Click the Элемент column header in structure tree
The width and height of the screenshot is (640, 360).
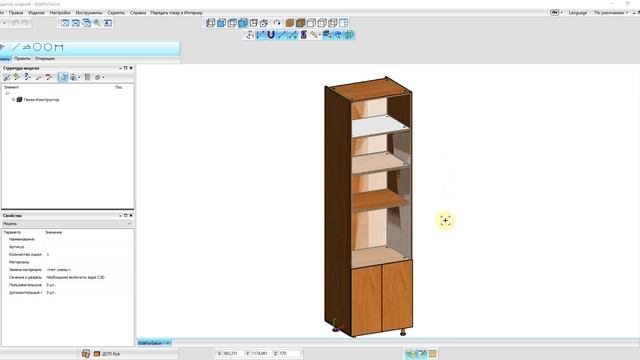pyautogui.click(x=11, y=87)
